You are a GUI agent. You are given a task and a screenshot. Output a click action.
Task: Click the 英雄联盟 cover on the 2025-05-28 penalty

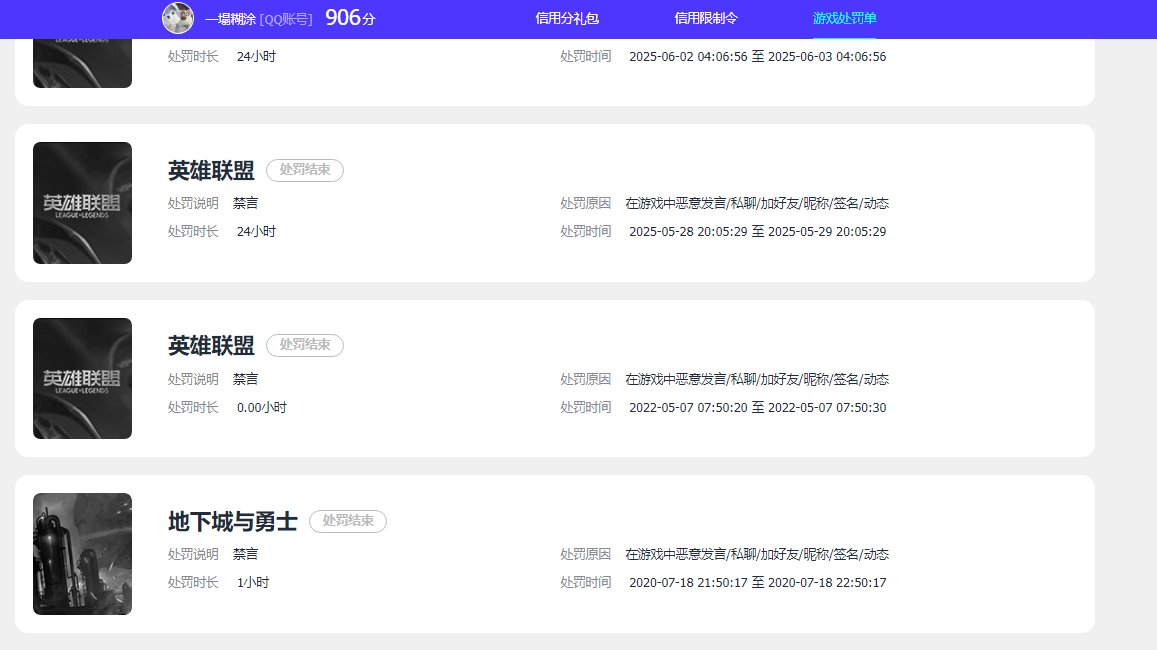coord(82,203)
